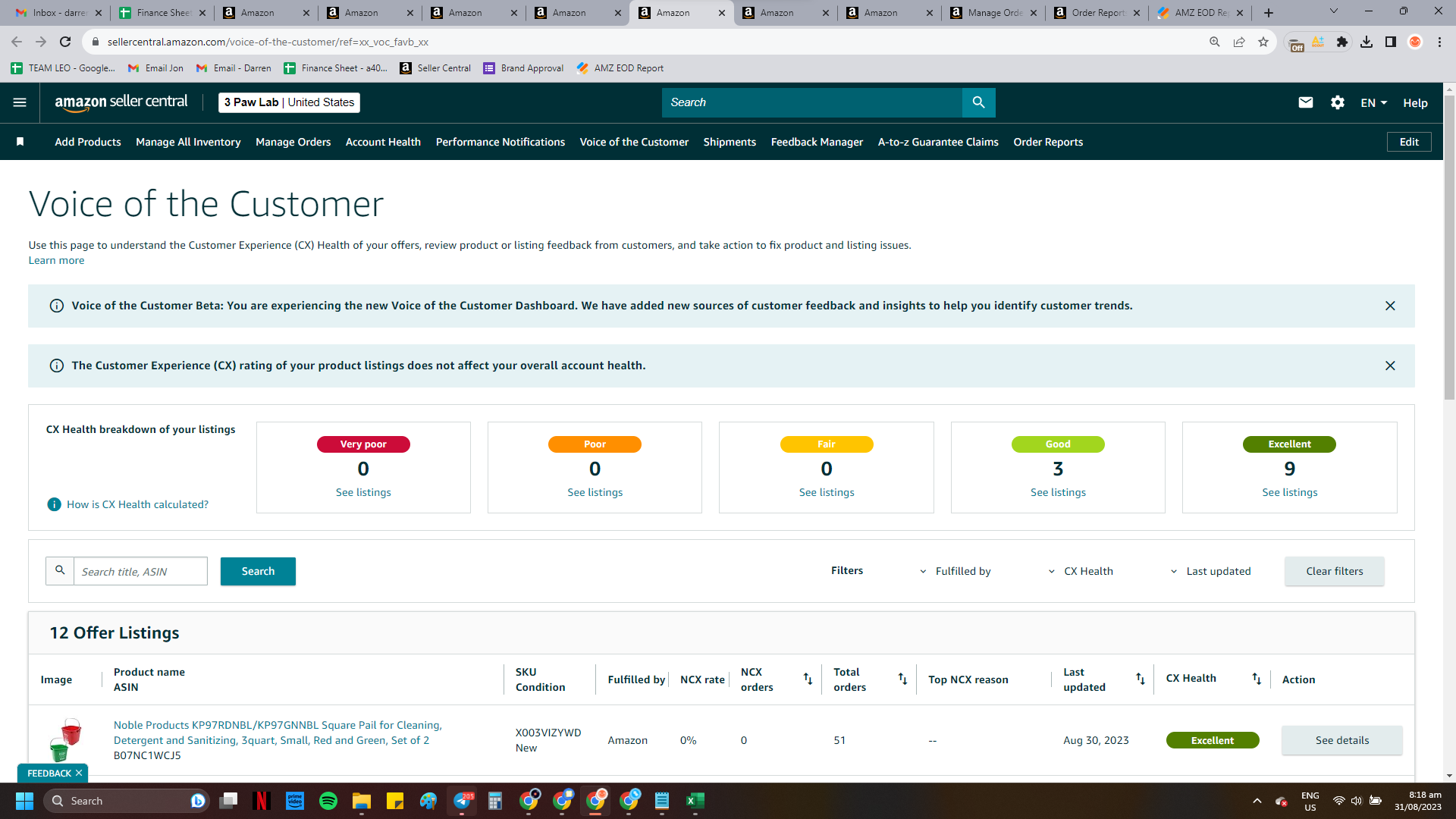Share this page using the share icon
This screenshot has height=819, width=1456.
tap(1239, 42)
